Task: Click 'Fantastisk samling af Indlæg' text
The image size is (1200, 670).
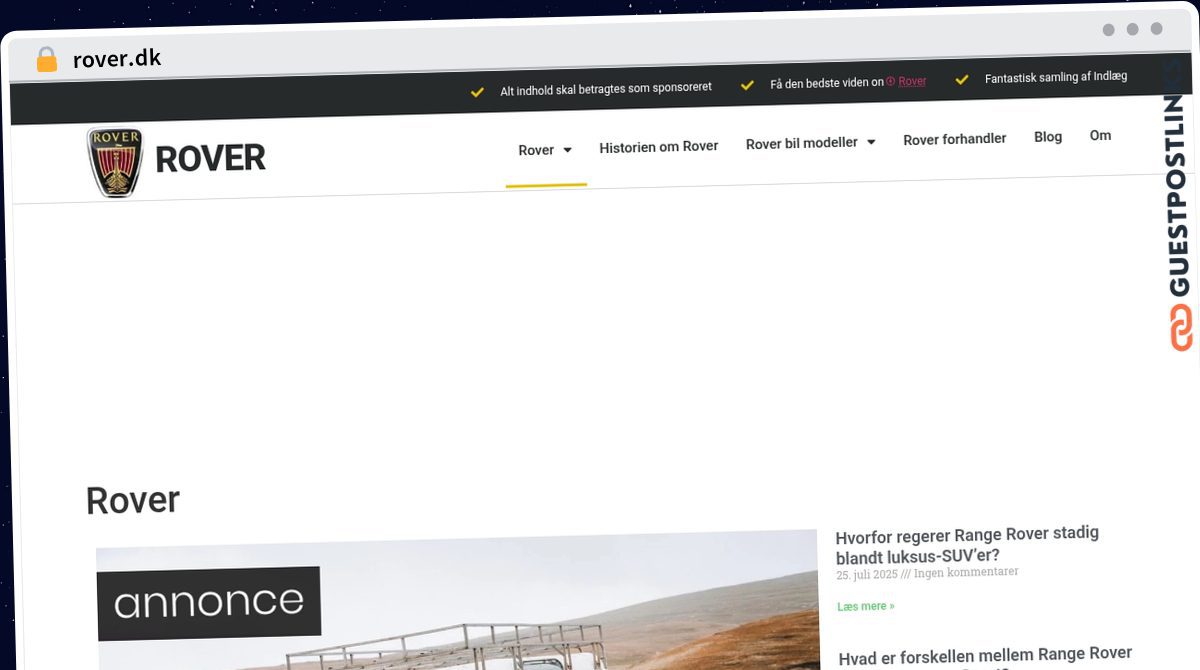Action: point(1056,77)
